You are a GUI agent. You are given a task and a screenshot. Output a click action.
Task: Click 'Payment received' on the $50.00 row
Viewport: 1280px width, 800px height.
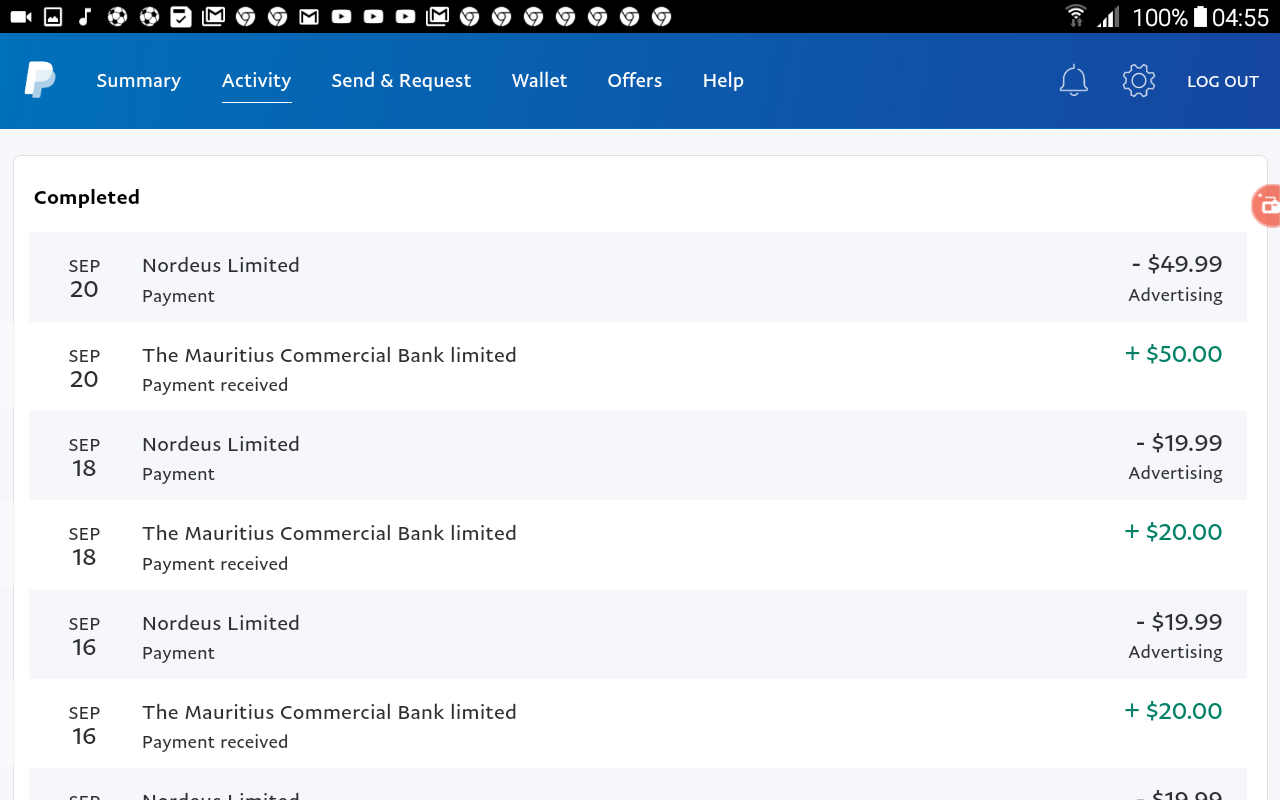pyautogui.click(x=215, y=385)
